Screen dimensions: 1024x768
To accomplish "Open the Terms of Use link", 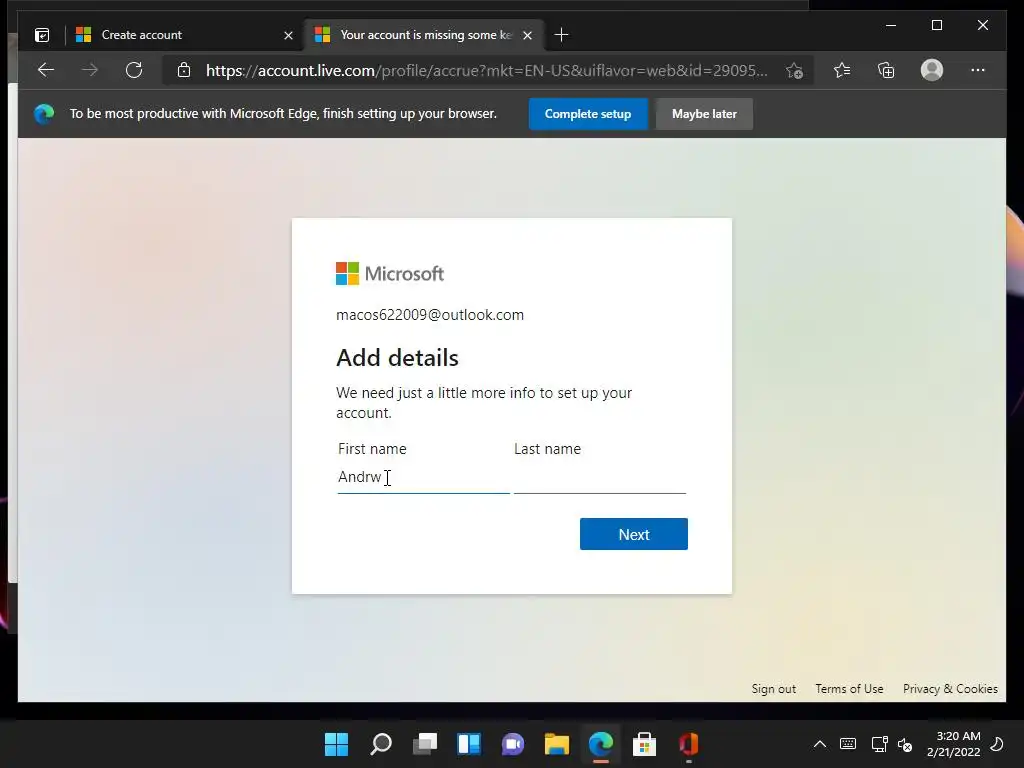I will coord(849,689).
